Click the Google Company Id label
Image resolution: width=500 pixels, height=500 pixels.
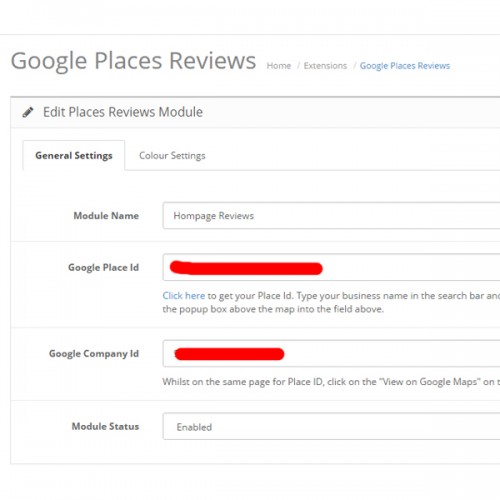pyautogui.click(x=94, y=354)
